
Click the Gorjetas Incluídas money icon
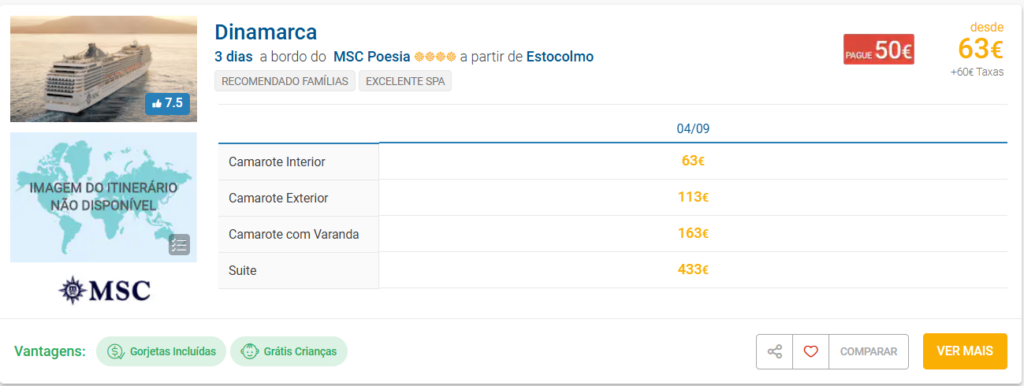116,351
